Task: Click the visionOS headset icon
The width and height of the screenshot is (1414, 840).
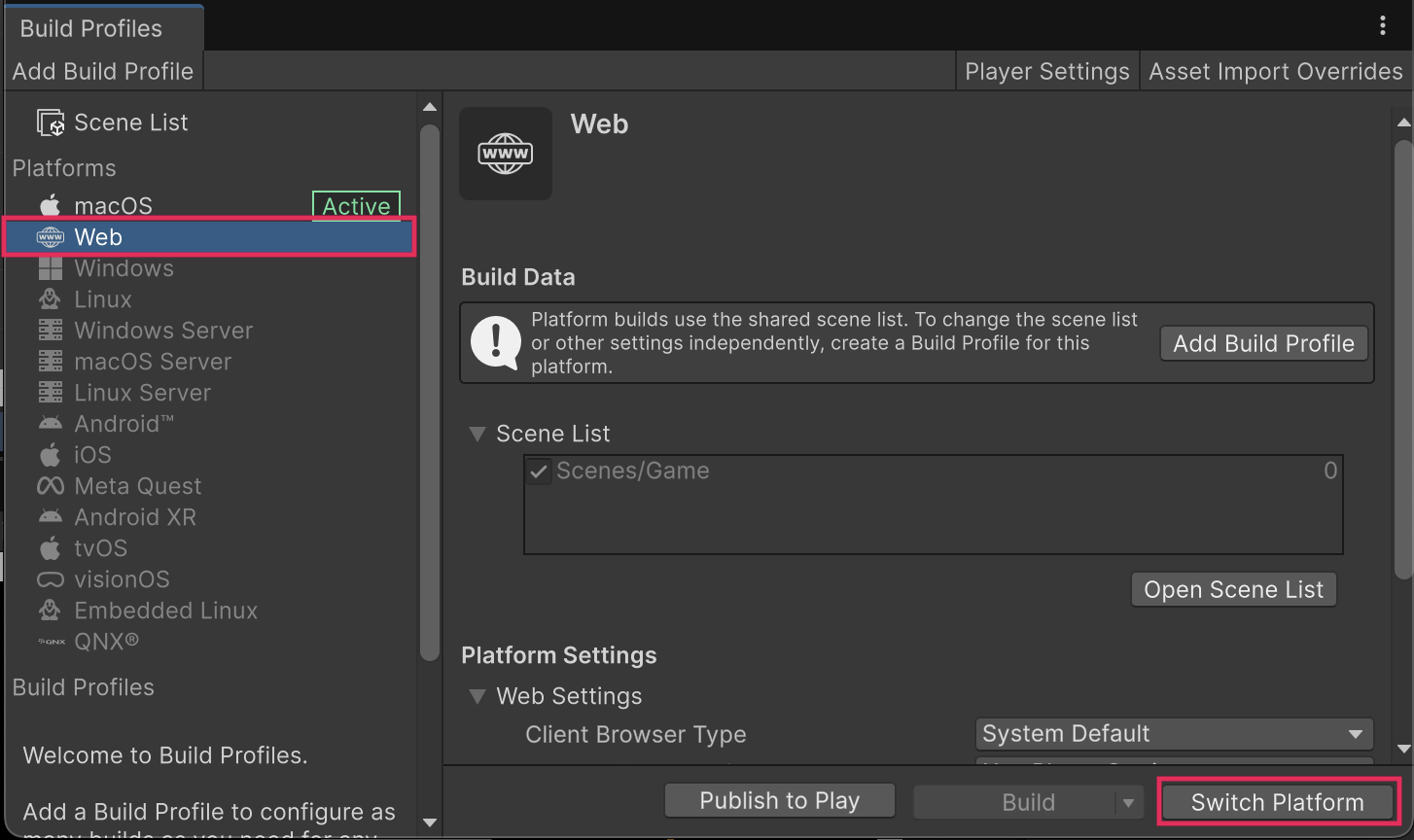Action: [x=50, y=579]
